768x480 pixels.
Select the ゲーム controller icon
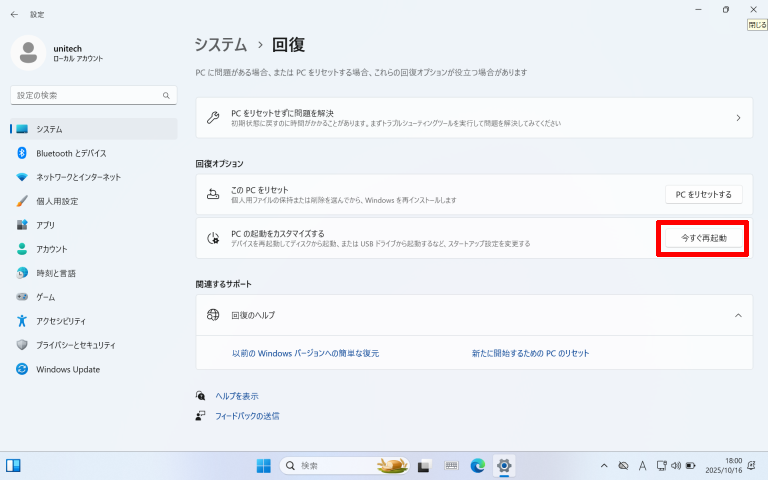click(x=22, y=297)
